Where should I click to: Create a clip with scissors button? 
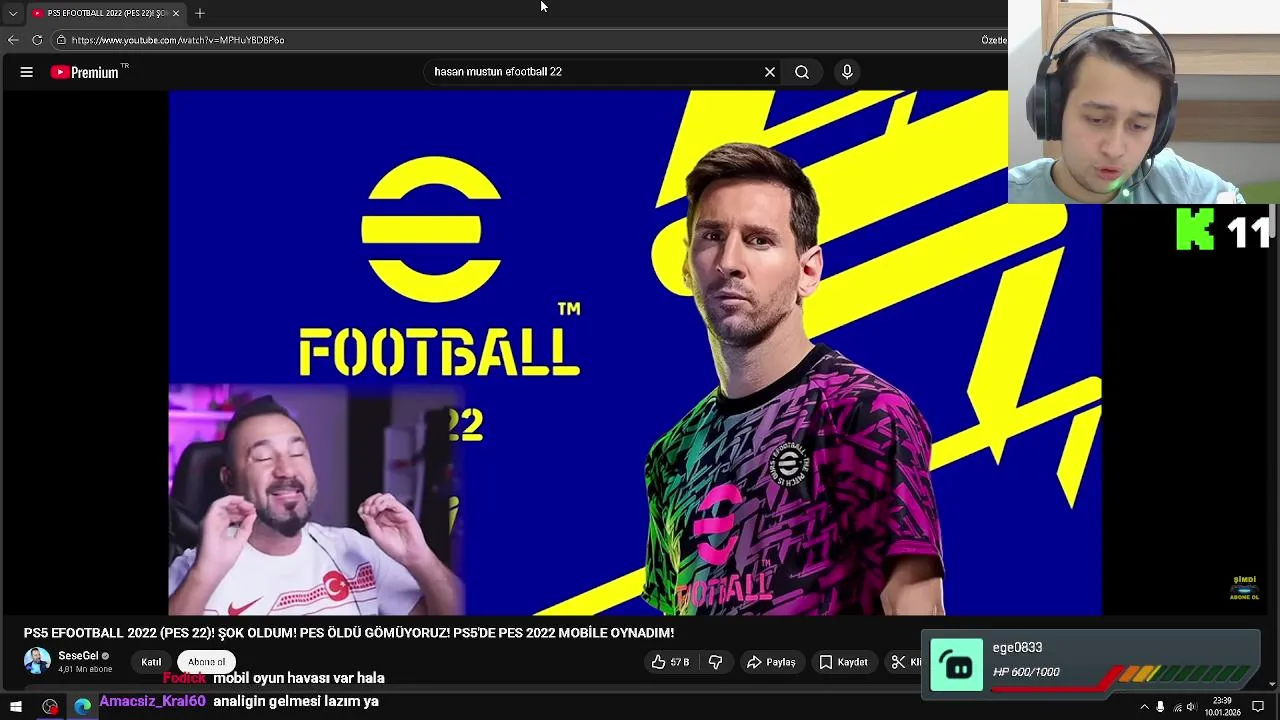coord(905,662)
